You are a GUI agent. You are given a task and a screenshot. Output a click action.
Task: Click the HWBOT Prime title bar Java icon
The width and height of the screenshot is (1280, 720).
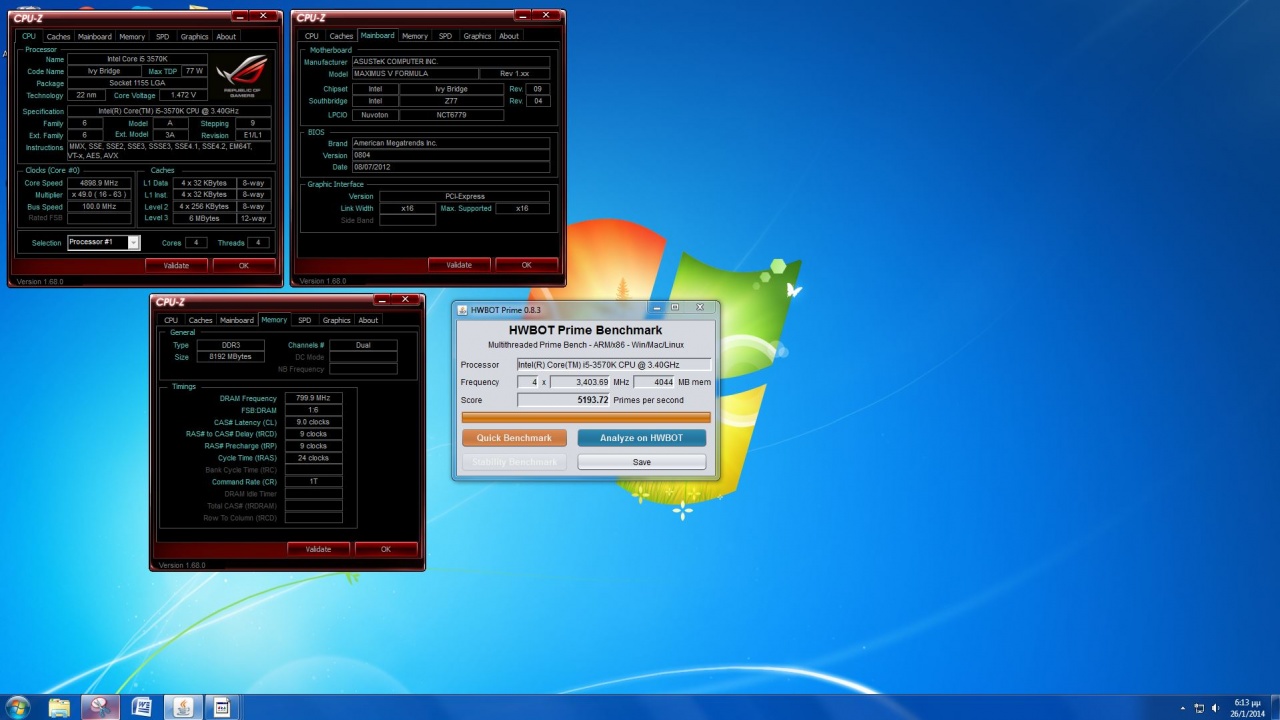tap(462, 309)
